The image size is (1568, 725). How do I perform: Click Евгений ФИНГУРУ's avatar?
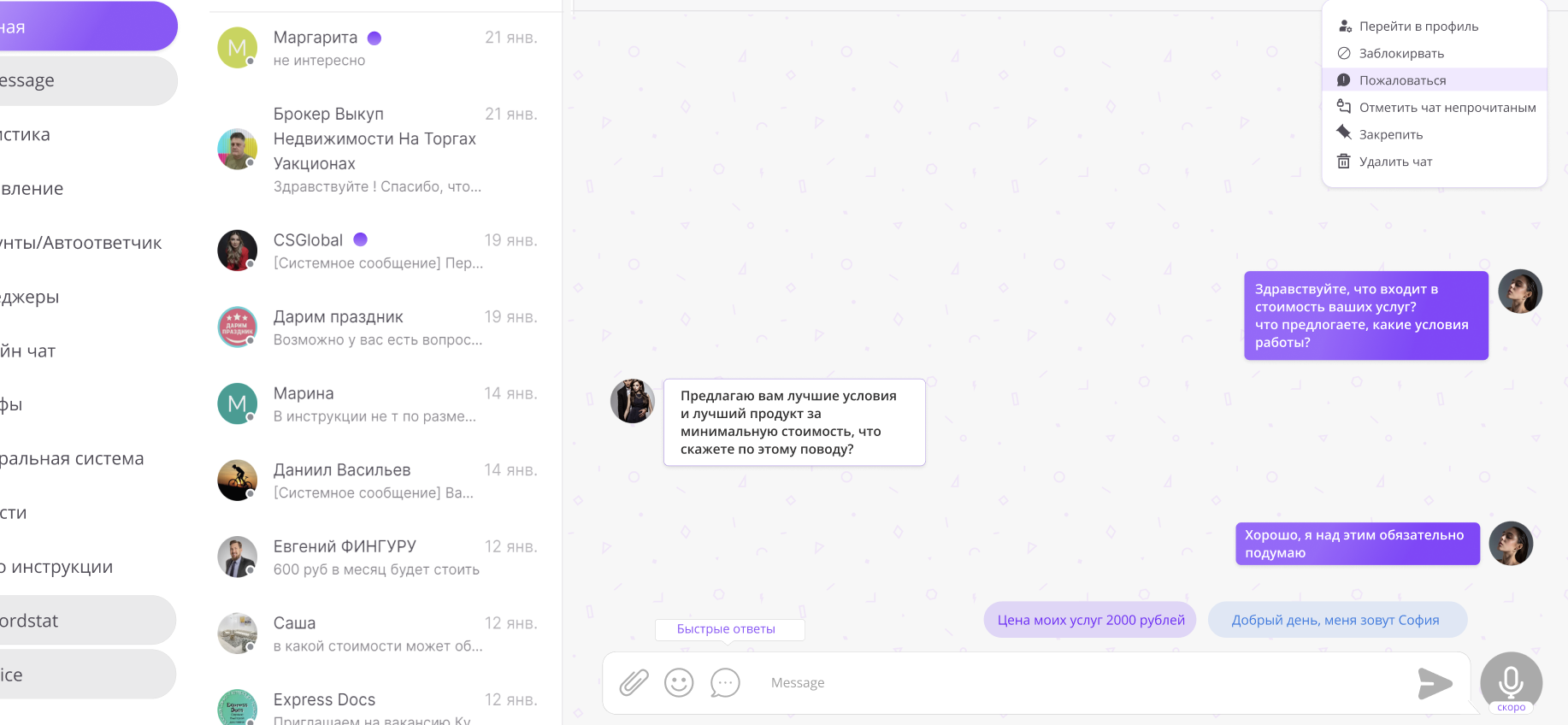(x=238, y=557)
